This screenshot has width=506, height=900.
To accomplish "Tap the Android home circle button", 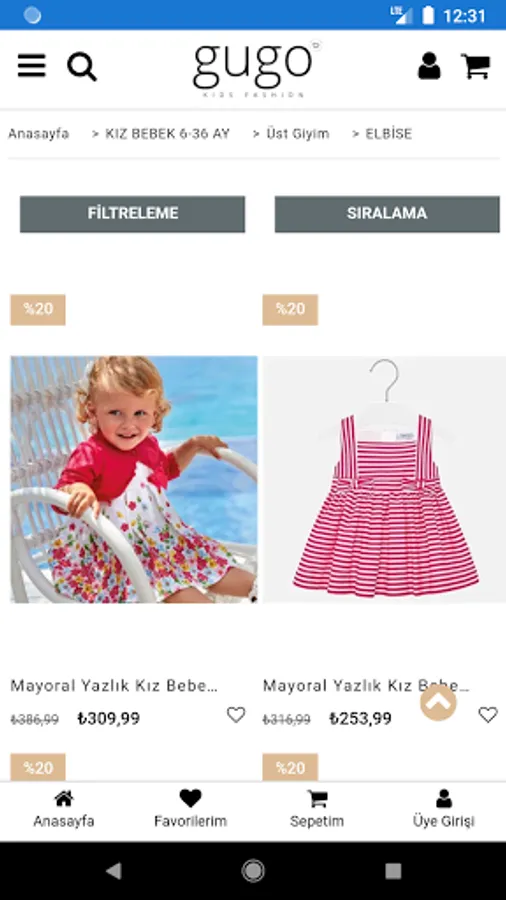I will (253, 871).
